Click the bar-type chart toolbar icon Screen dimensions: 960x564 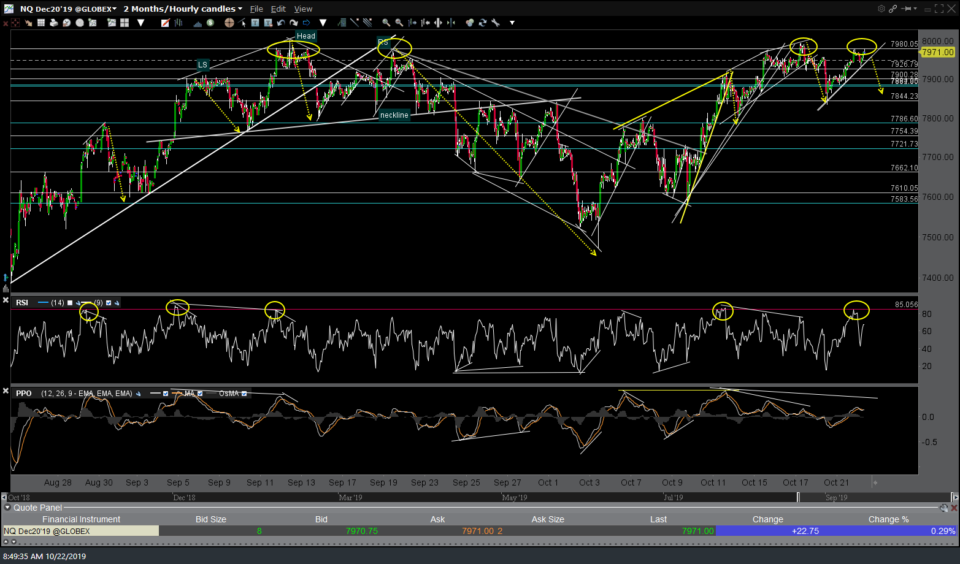[x=178, y=23]
